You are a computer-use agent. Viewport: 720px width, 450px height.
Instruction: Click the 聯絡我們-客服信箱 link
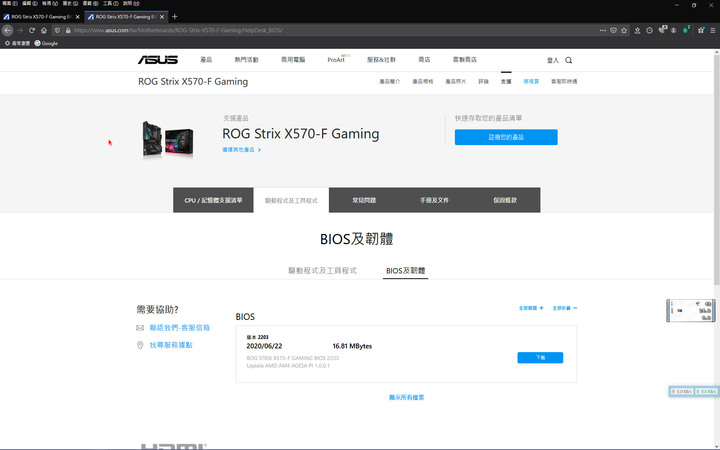point(180,328)
